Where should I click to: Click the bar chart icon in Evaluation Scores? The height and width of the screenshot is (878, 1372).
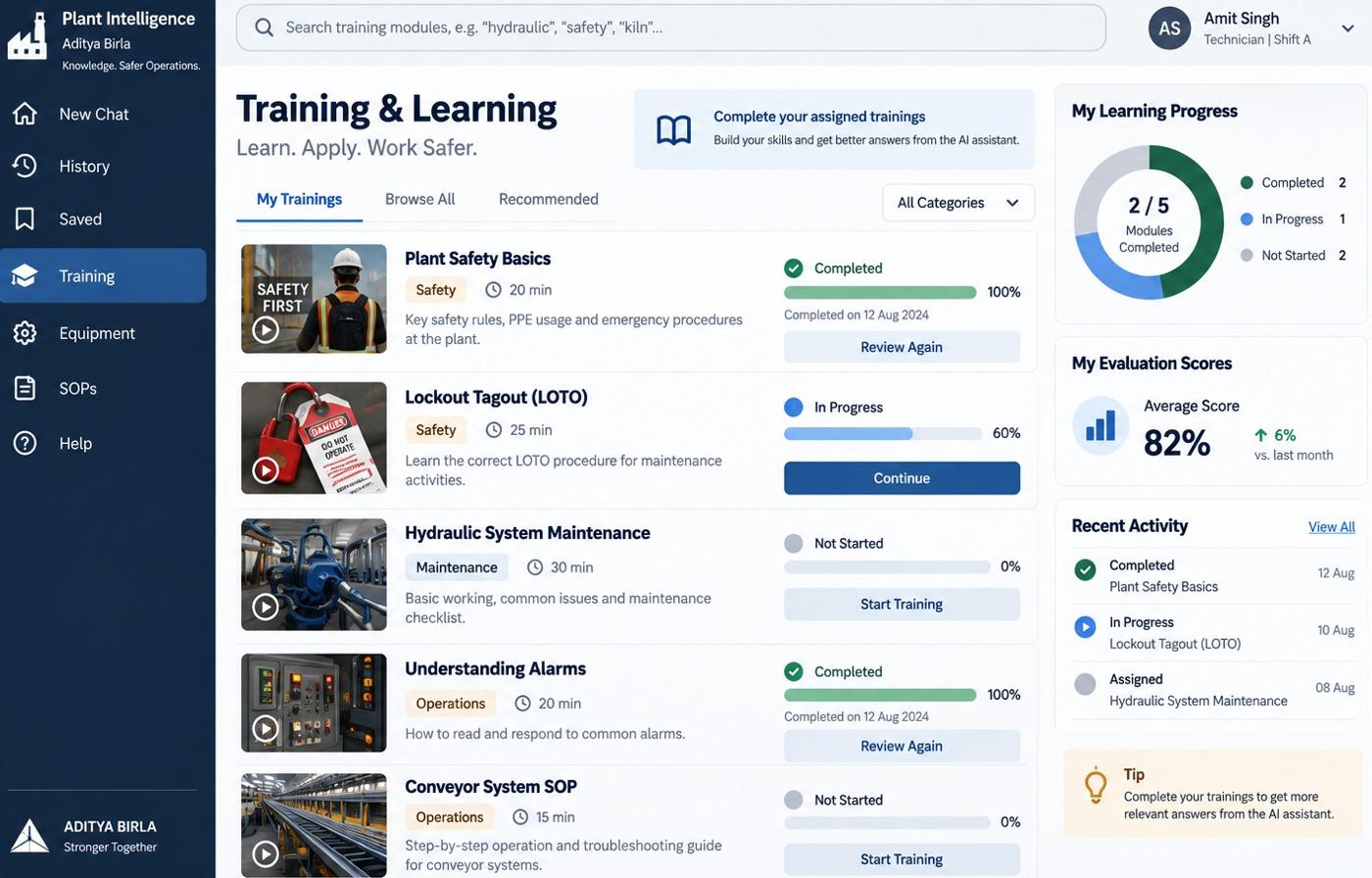point(1101,425)
